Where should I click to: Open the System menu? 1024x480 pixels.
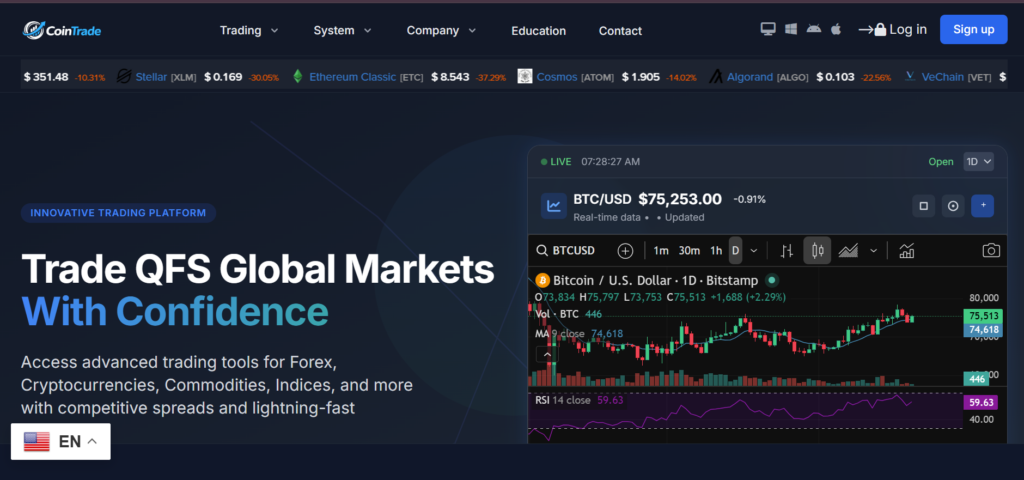[x=342, y=30]
